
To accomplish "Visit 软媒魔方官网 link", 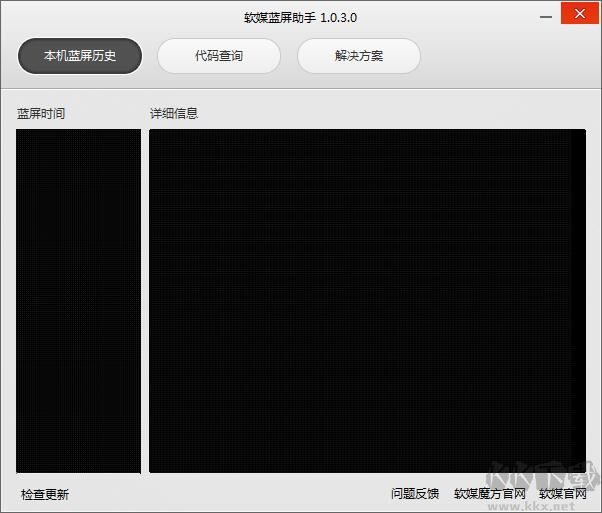I will (x=490, y=493).
